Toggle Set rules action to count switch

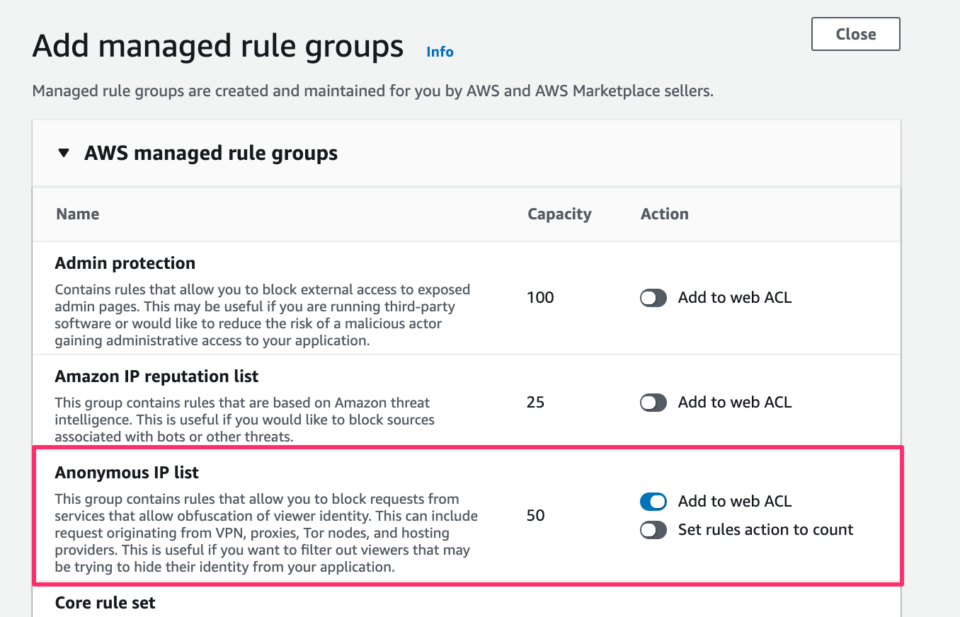click(x=653, y=530)
